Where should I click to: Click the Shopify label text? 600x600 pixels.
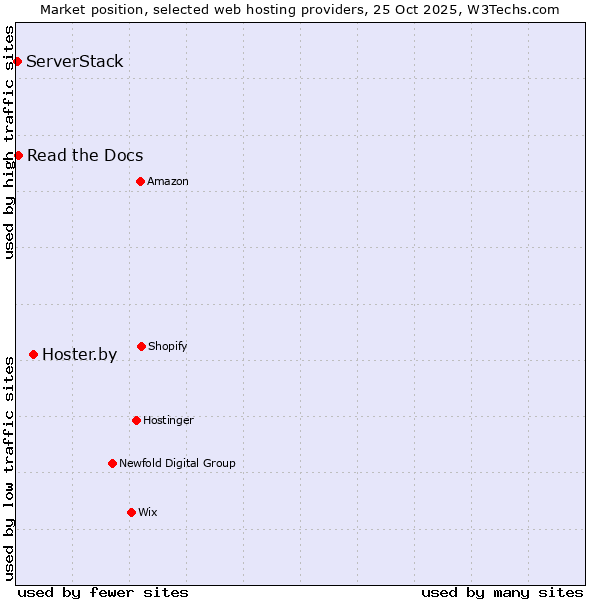pyautogui.click(x=168, y=346)
